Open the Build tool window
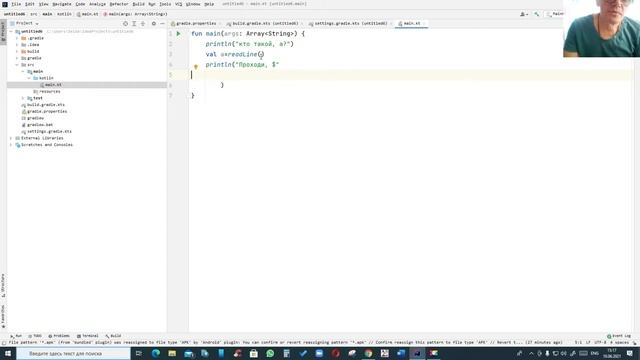 pos(113,336)
